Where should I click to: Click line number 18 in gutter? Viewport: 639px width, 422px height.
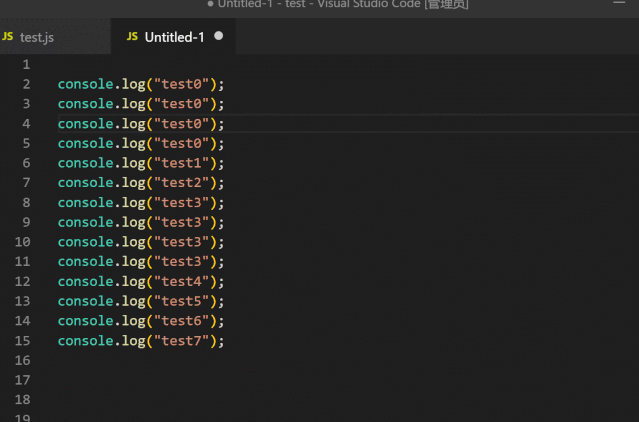click(22, 400)
